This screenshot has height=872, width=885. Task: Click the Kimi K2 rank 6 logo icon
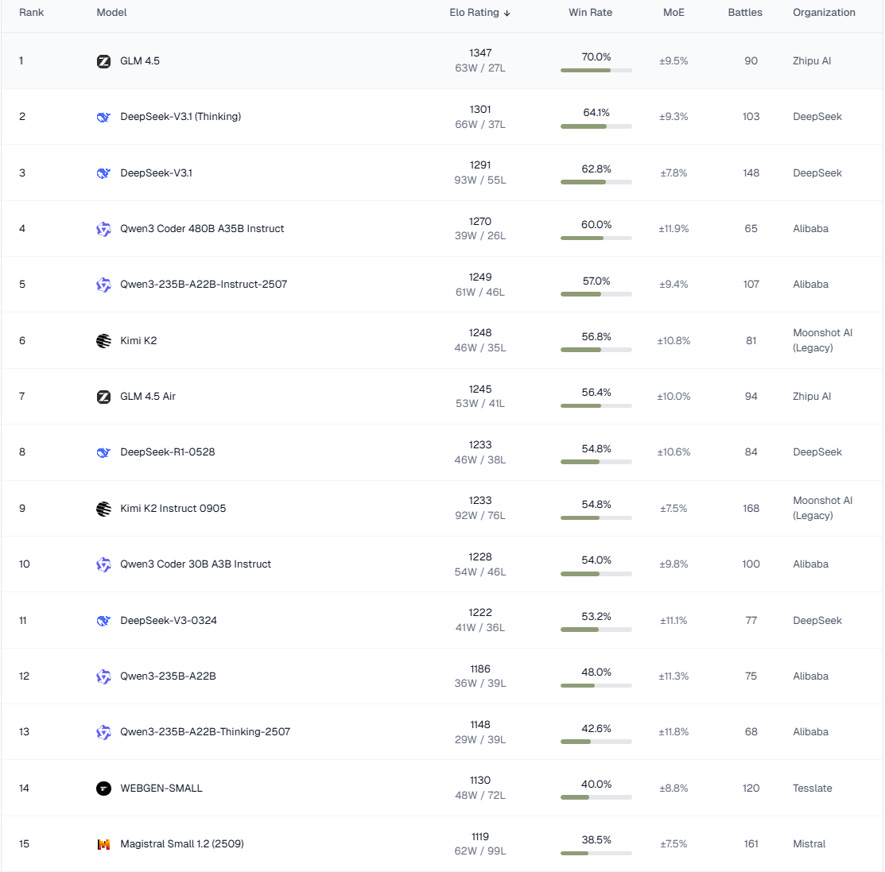point(103,340)
